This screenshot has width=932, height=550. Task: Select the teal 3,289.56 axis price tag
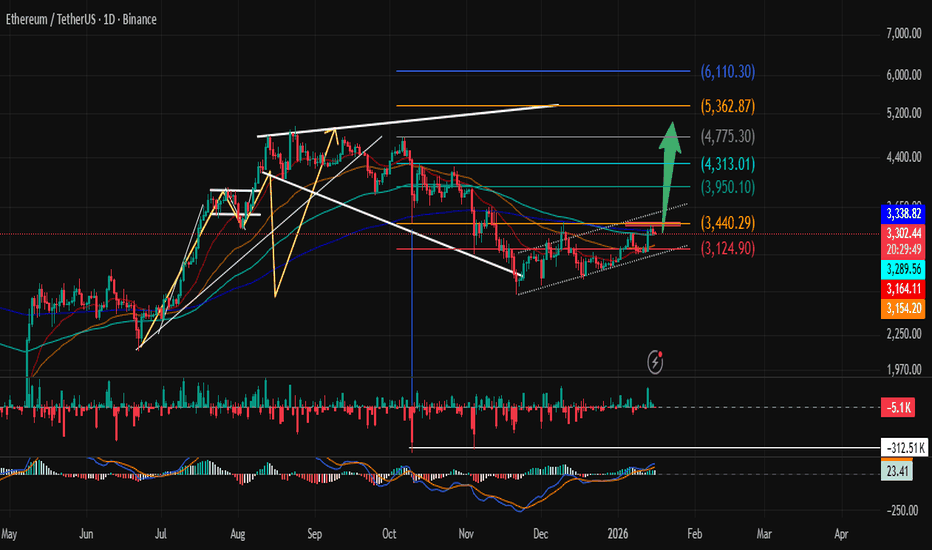pos(904,271)
